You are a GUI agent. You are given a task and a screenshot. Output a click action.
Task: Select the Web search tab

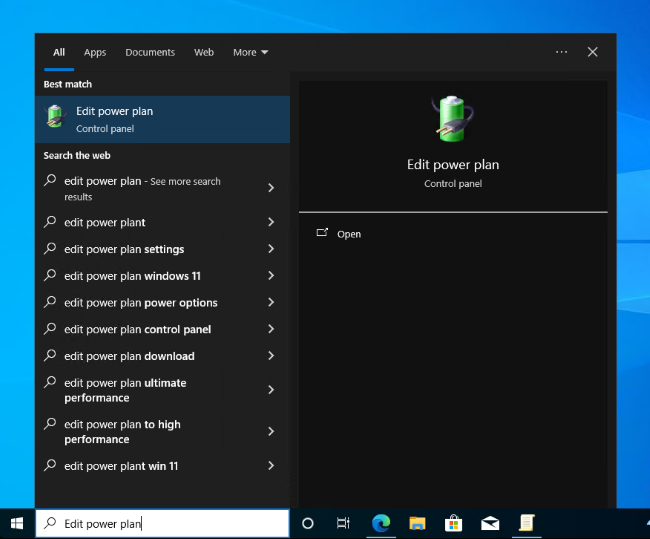204,52
